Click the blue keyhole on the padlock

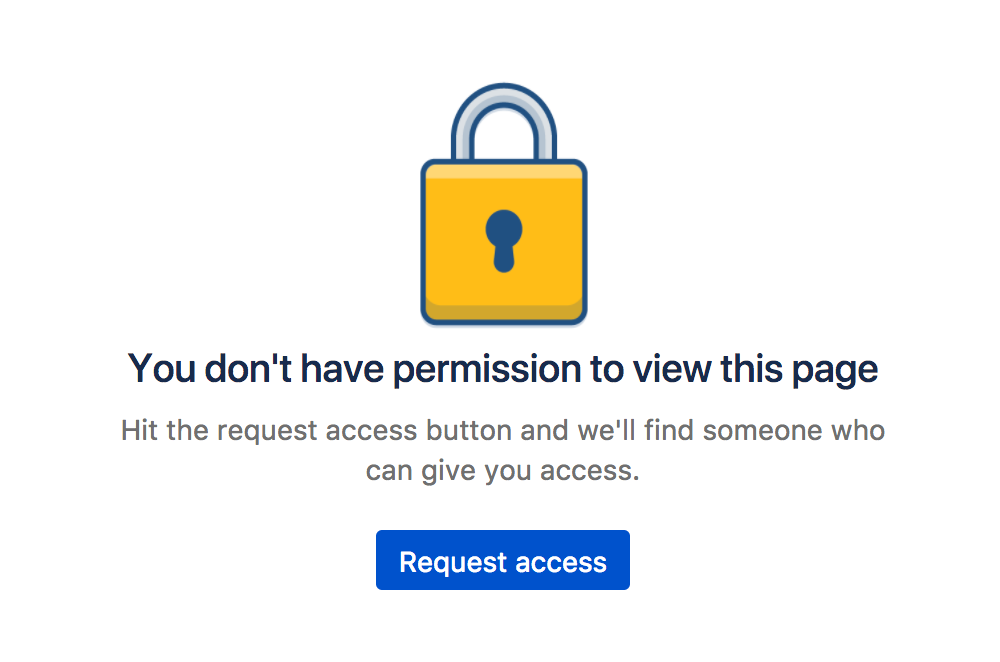(503, 239)
